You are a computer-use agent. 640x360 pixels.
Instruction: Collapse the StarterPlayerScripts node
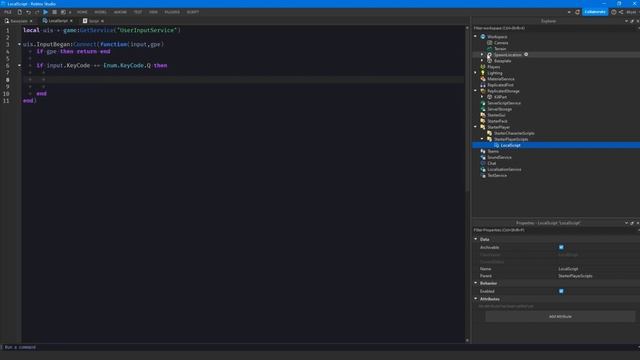482,139
